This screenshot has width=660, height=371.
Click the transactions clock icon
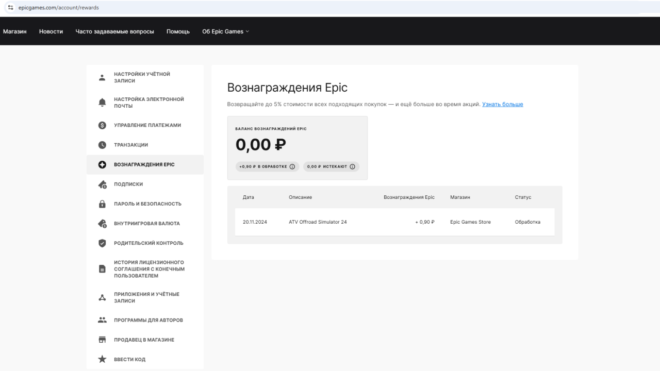(x=102, y=145)
